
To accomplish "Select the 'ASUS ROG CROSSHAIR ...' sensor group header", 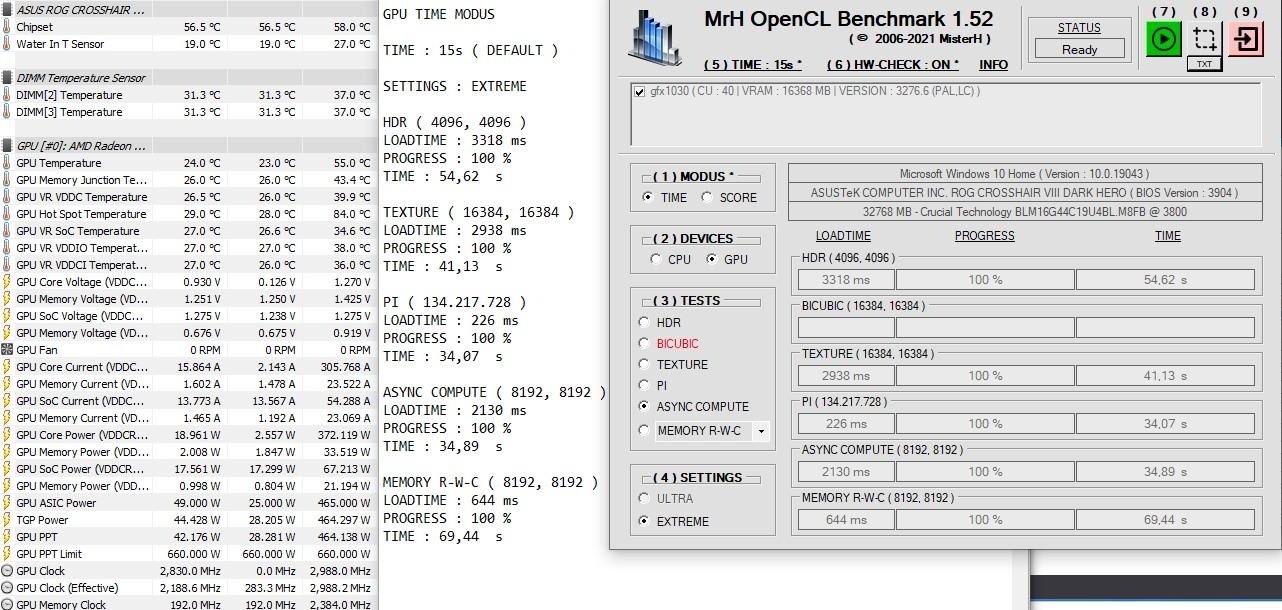I will (81, 10).
